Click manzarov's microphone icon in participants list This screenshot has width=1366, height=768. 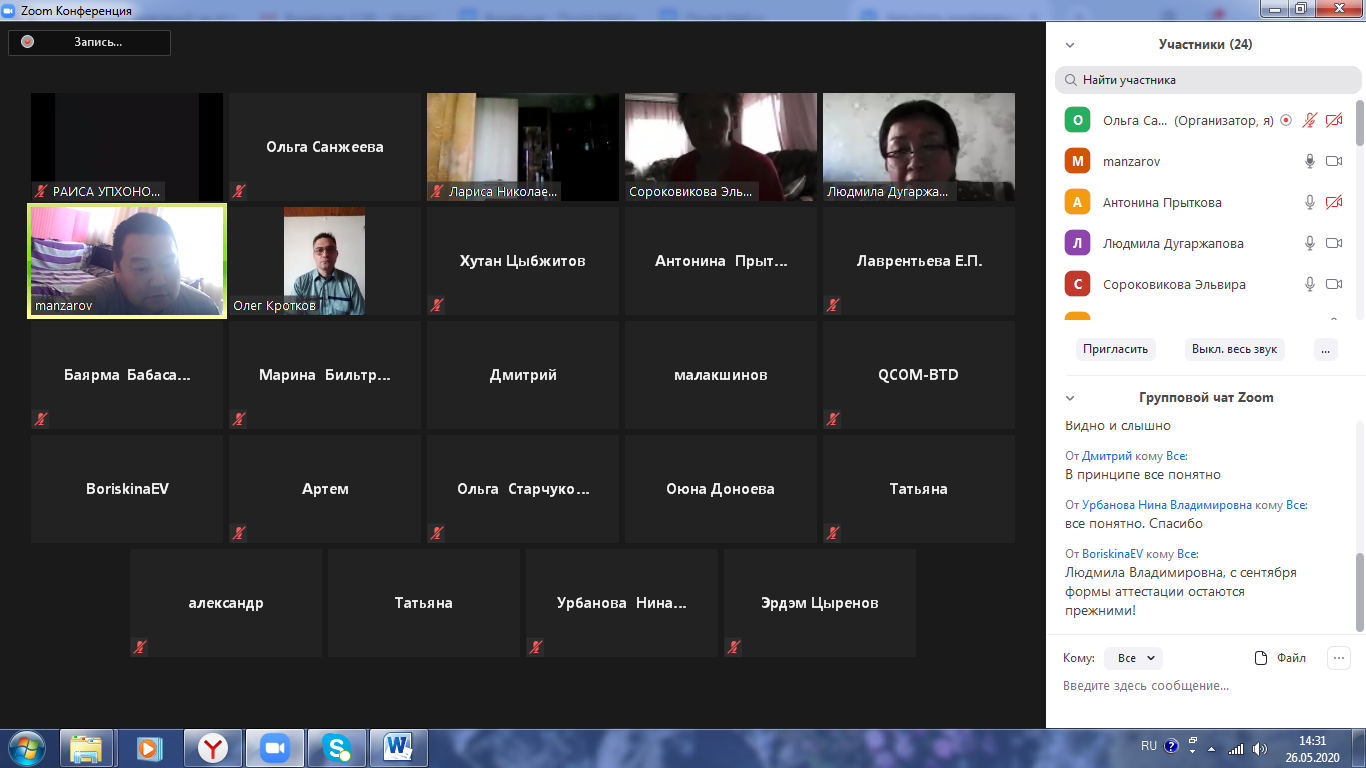1309,161
